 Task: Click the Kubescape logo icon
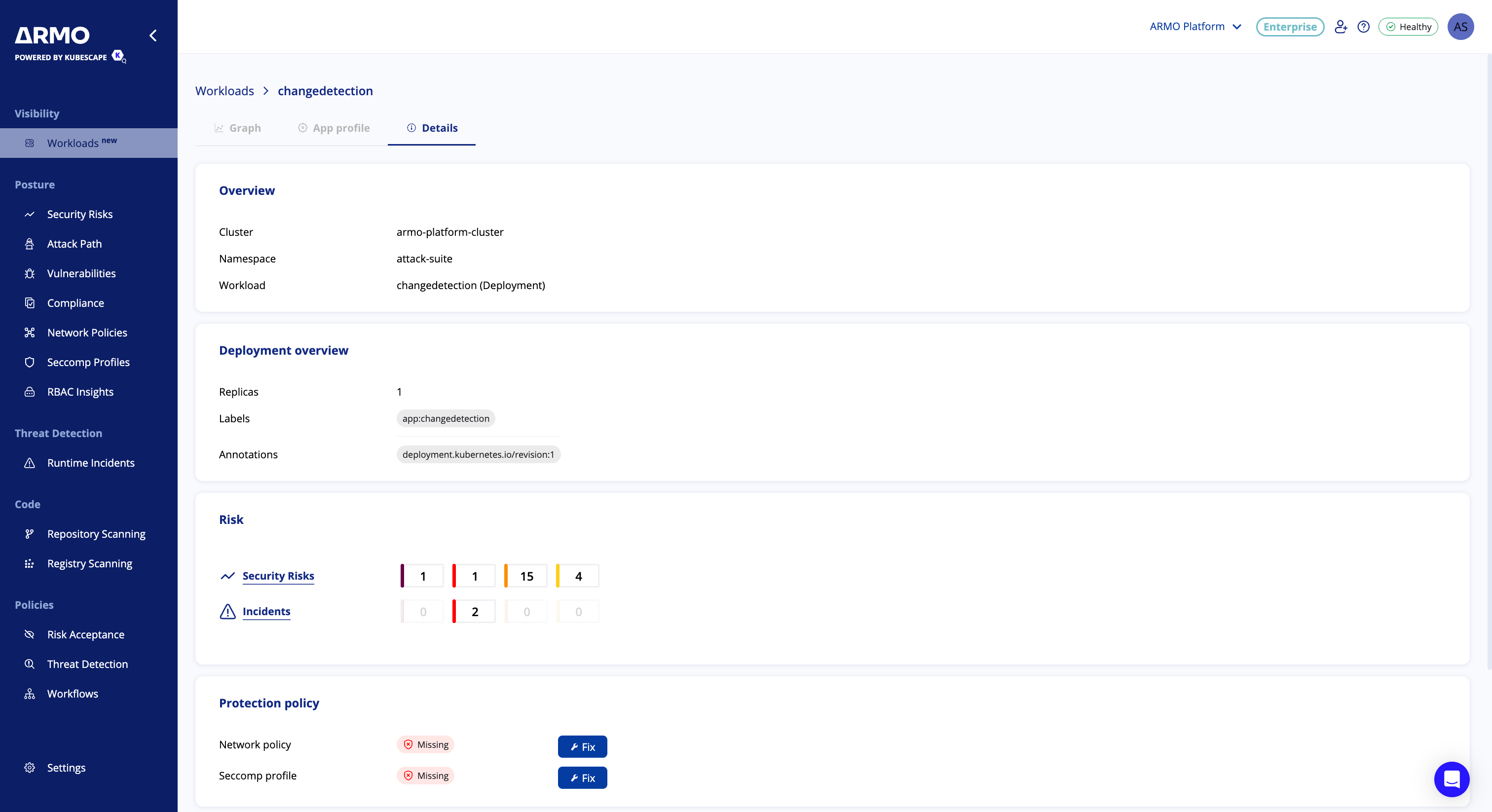119,56
